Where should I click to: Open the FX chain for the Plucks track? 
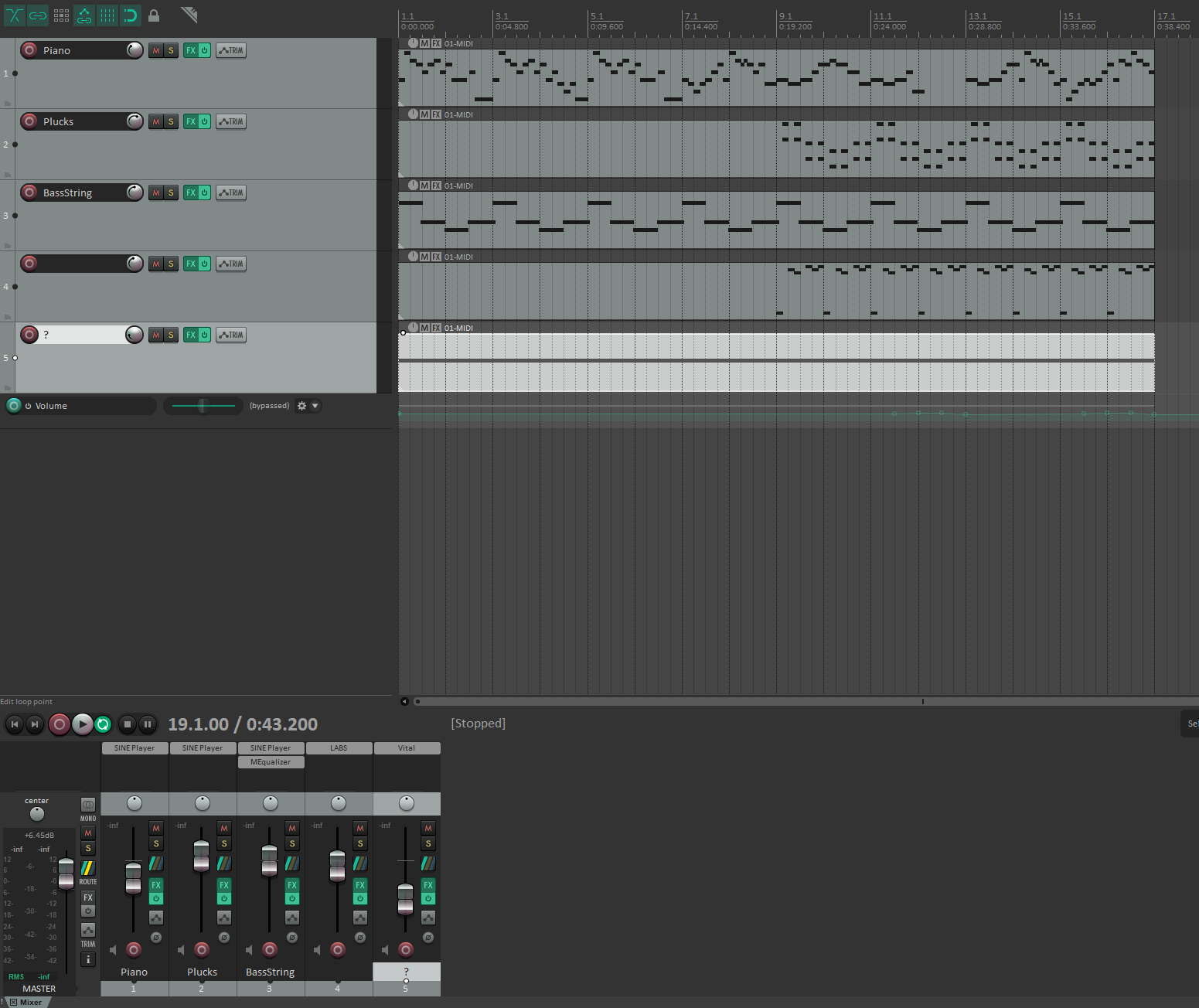190,121
